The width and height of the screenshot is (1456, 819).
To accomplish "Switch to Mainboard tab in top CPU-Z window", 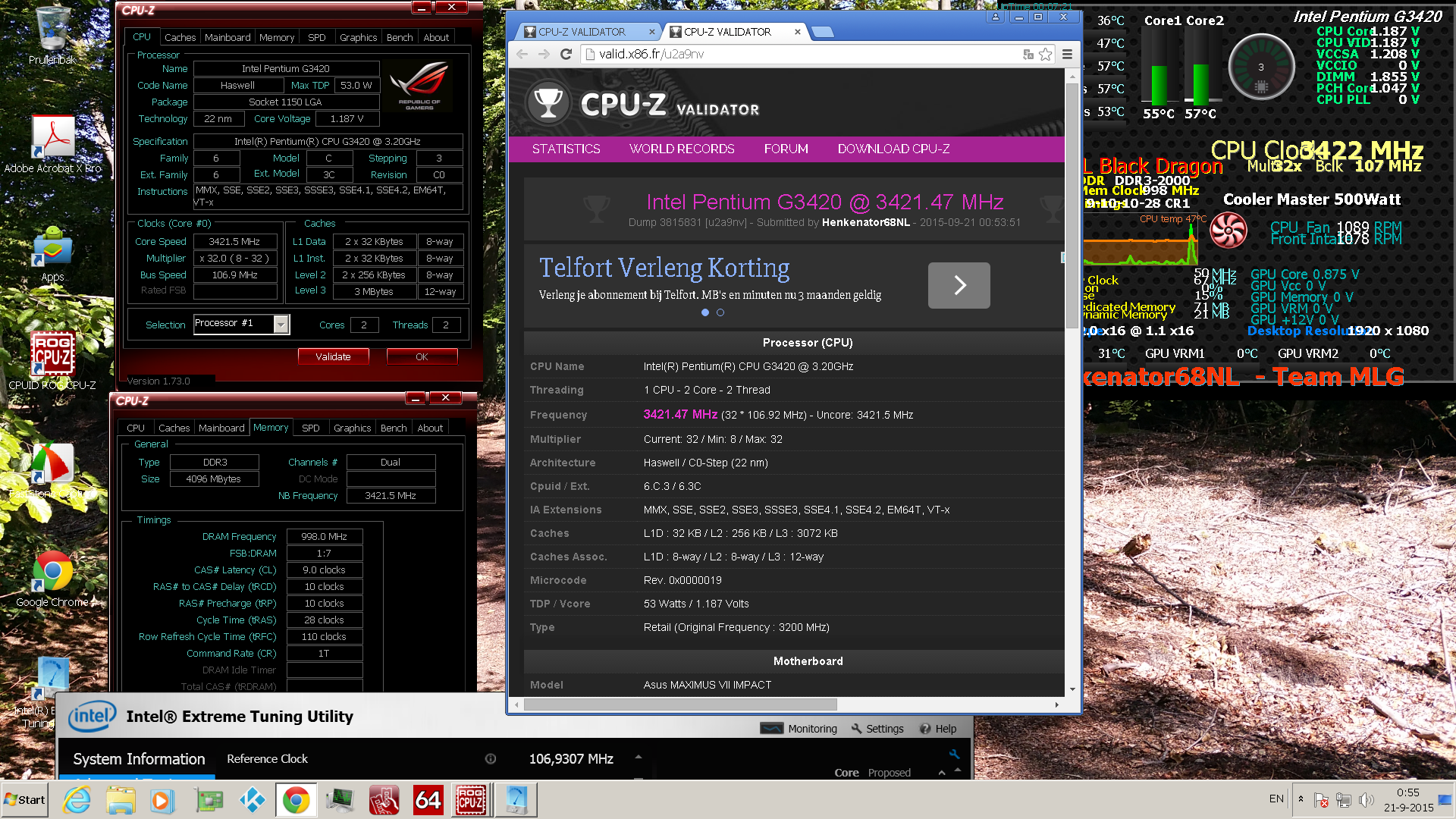I will point(227,37).
